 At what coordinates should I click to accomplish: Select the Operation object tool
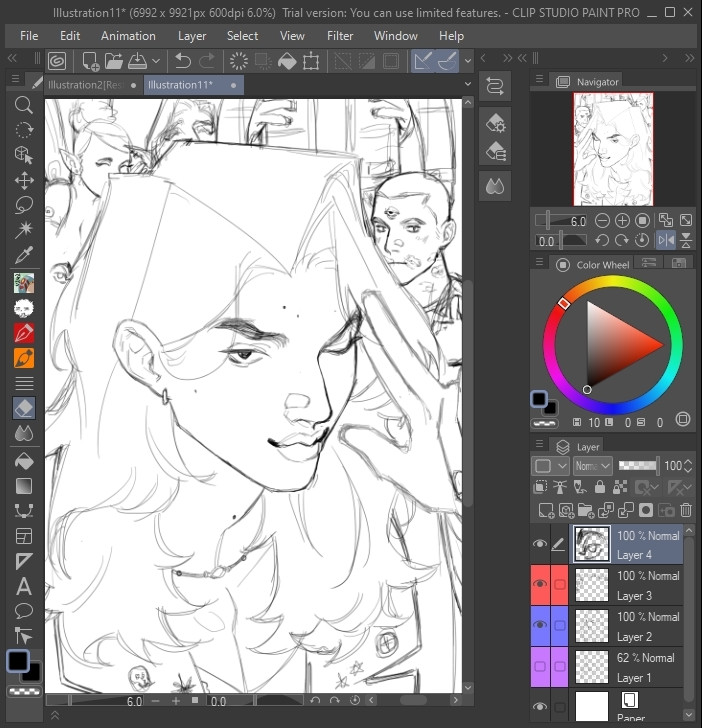(24, 154)
